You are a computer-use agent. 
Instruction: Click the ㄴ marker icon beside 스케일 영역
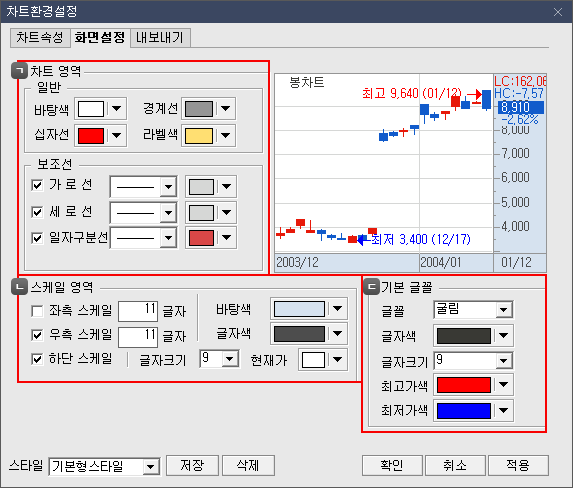[19, 287]
